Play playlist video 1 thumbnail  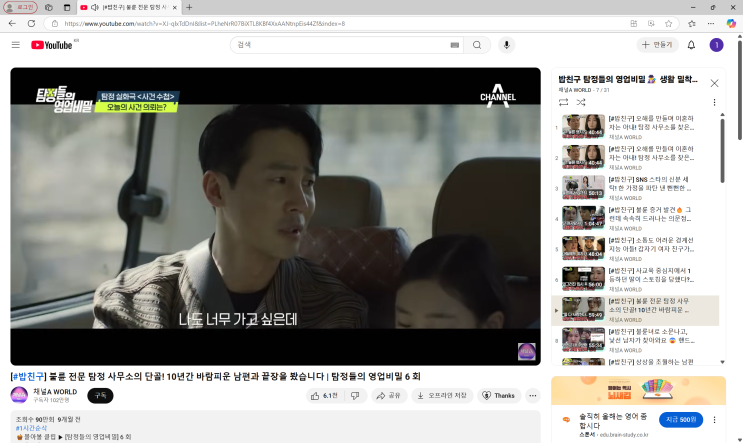[583, 127]
